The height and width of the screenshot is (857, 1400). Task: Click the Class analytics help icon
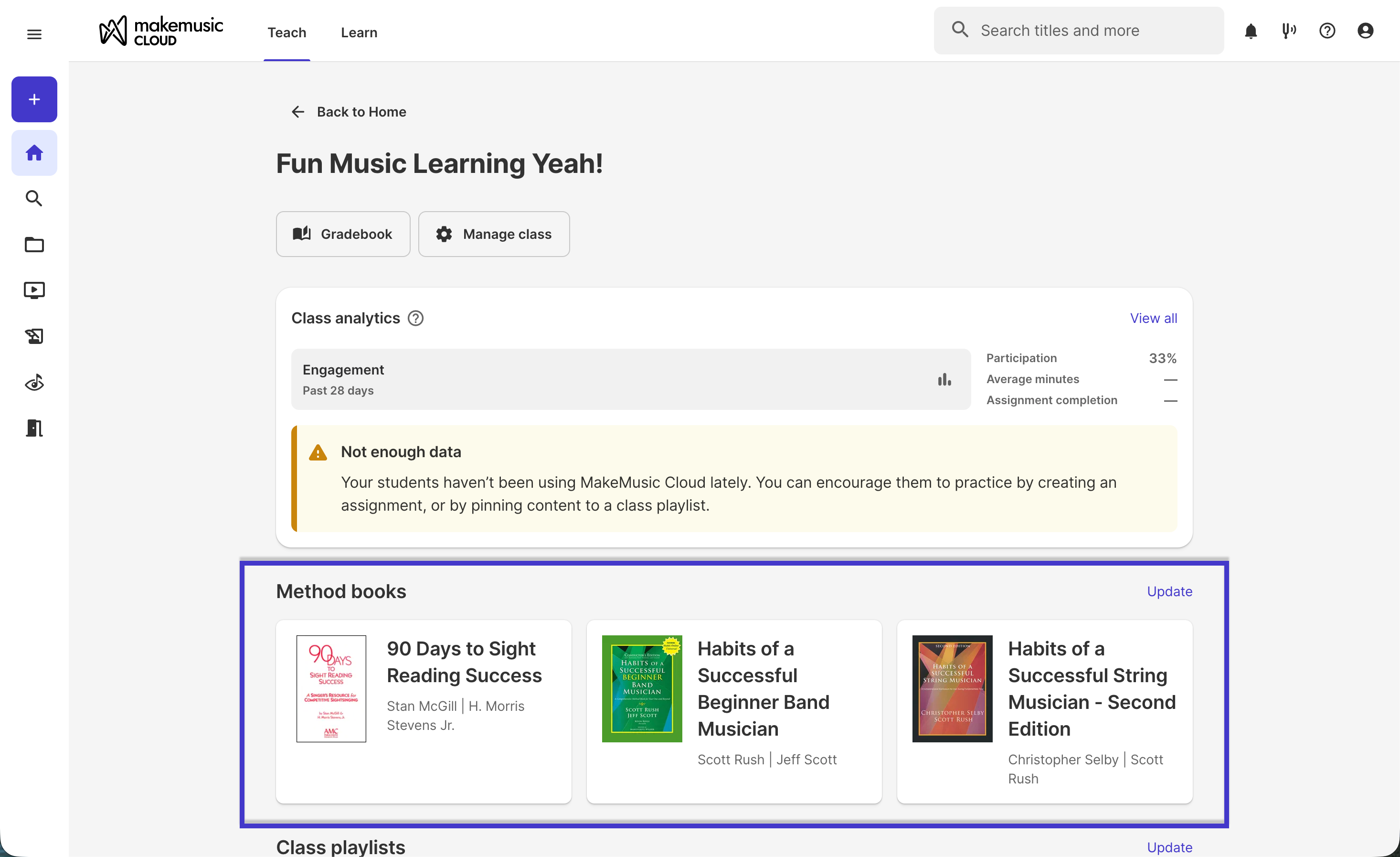[x=415, y=318]
